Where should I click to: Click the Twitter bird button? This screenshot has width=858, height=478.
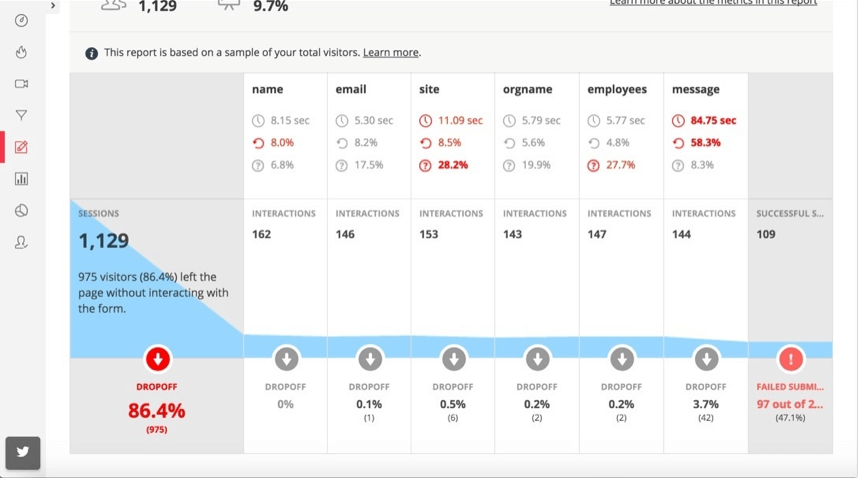coord(23,452)
